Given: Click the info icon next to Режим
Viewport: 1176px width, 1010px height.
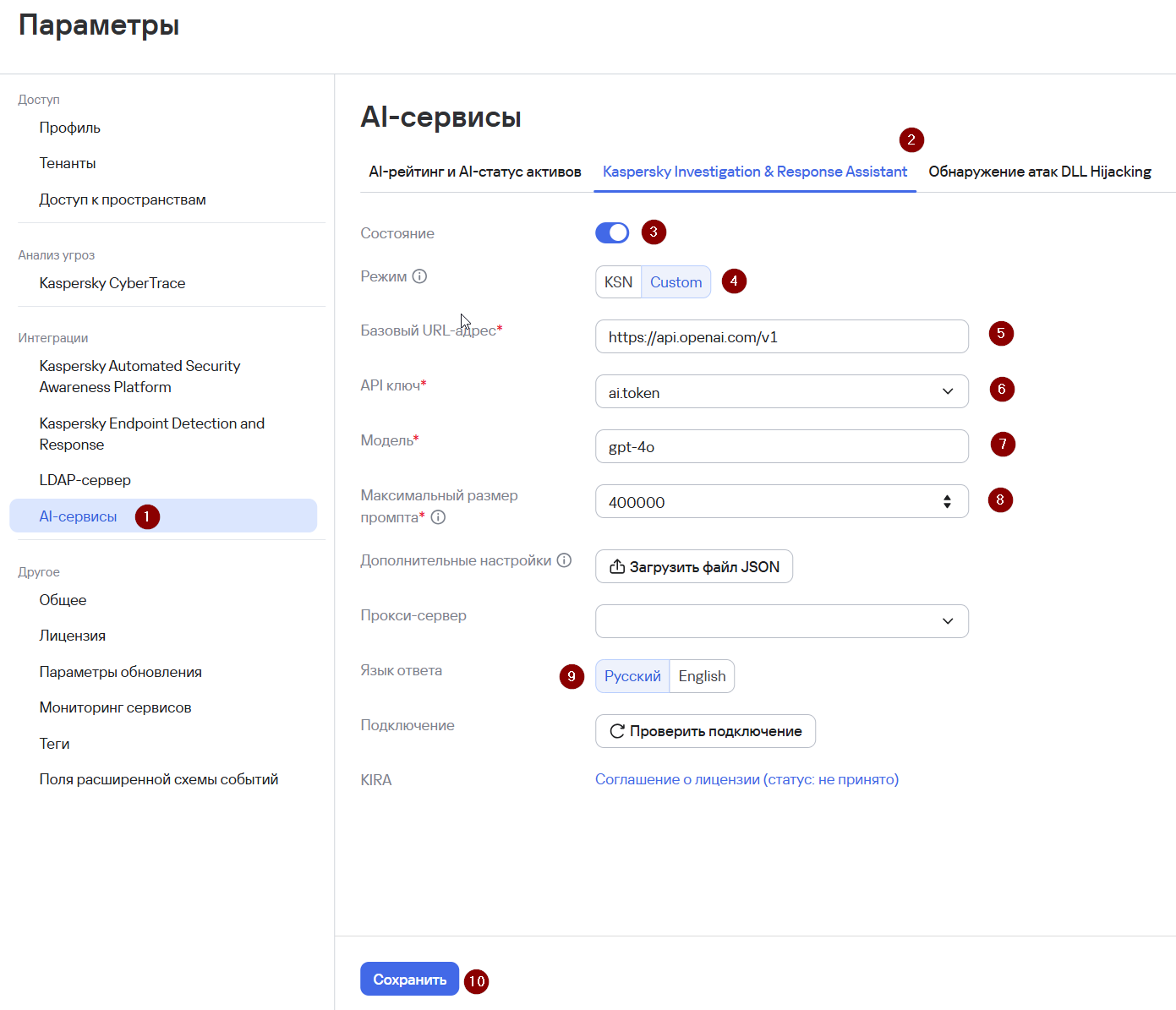Looking at the screenshot, I should pyautogui.click(x=419, y=276).
